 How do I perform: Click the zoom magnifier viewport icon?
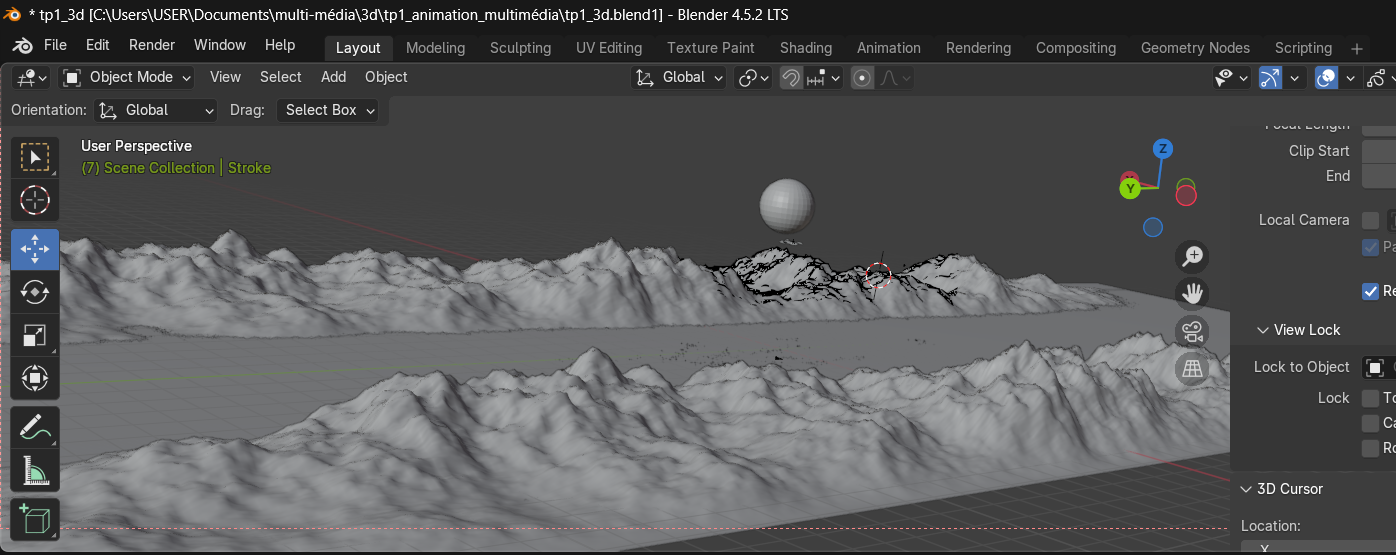[1191, 256]
